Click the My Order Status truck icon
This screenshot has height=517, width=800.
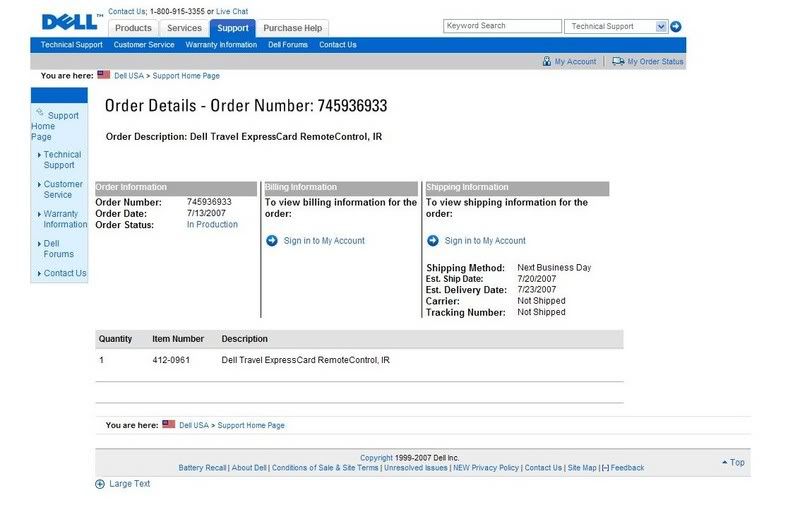[618, 61]
